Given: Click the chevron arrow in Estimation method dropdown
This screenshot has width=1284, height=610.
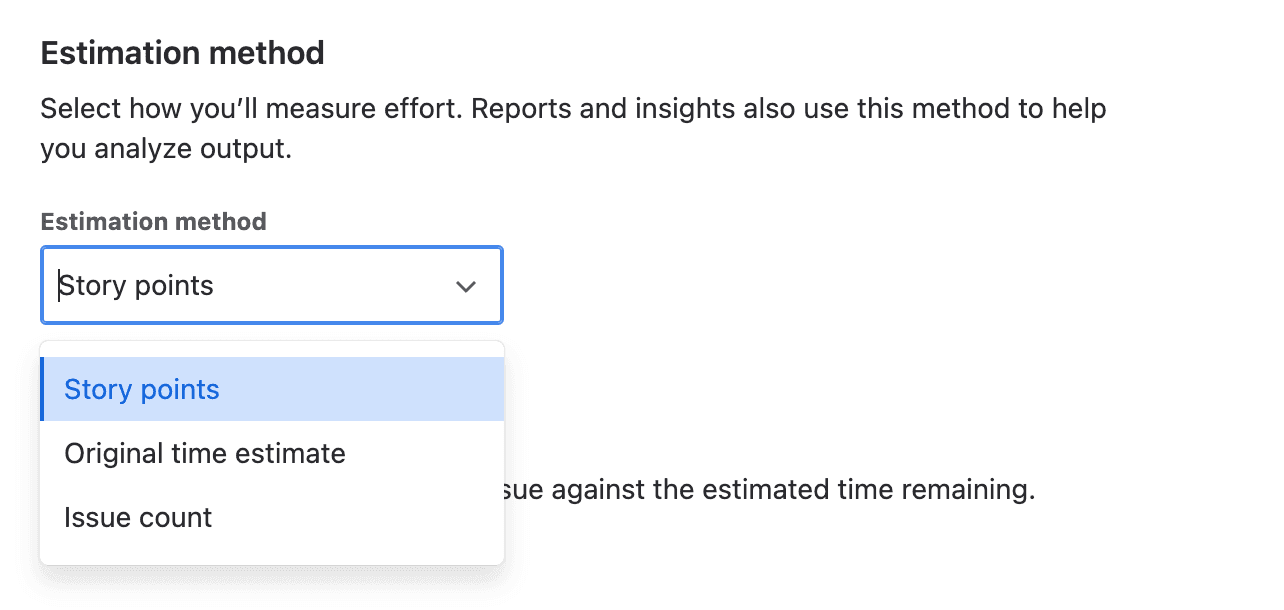Looking at the screenshot, I should [x=465, y=287].
